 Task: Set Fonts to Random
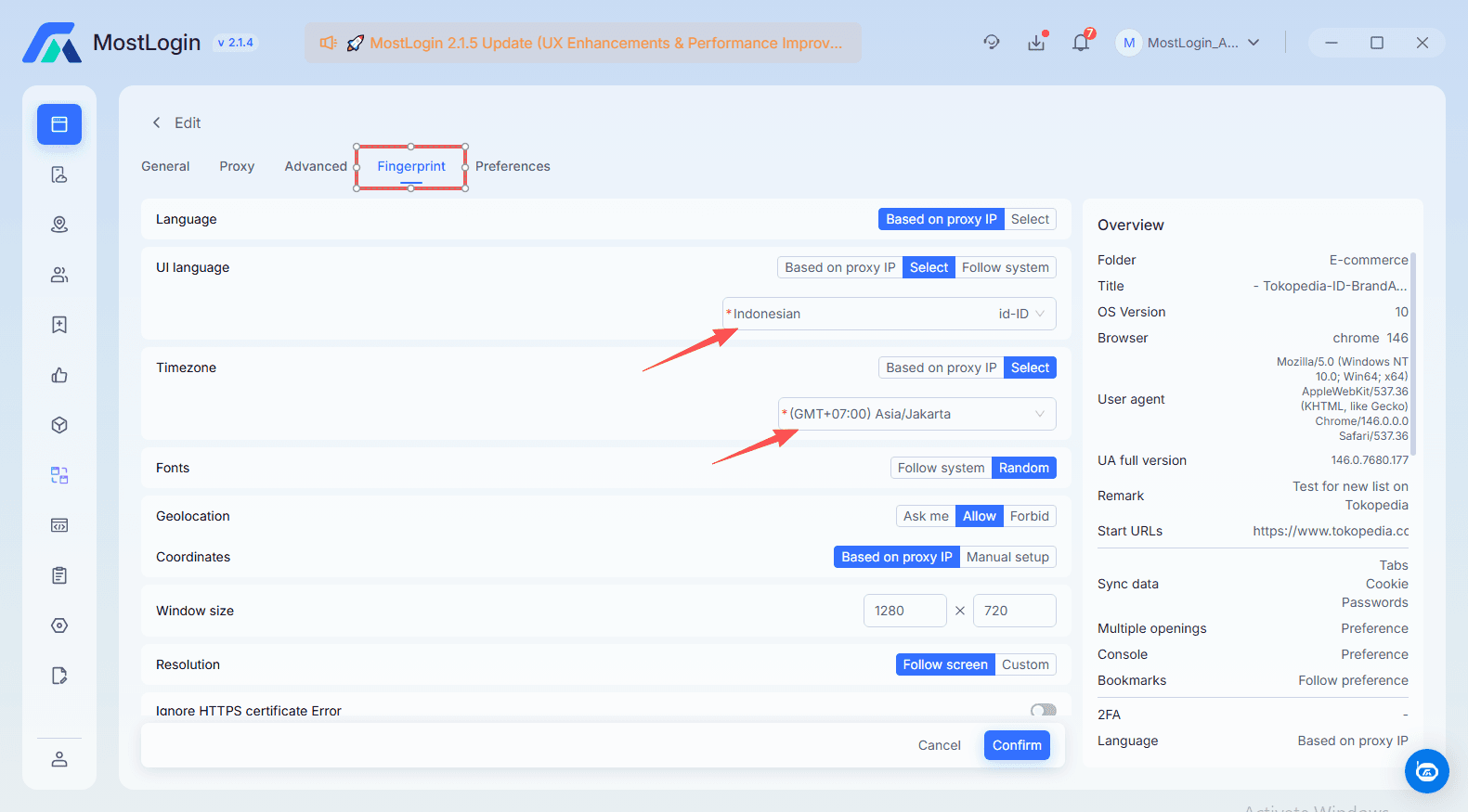click(x=1024, y=468)
